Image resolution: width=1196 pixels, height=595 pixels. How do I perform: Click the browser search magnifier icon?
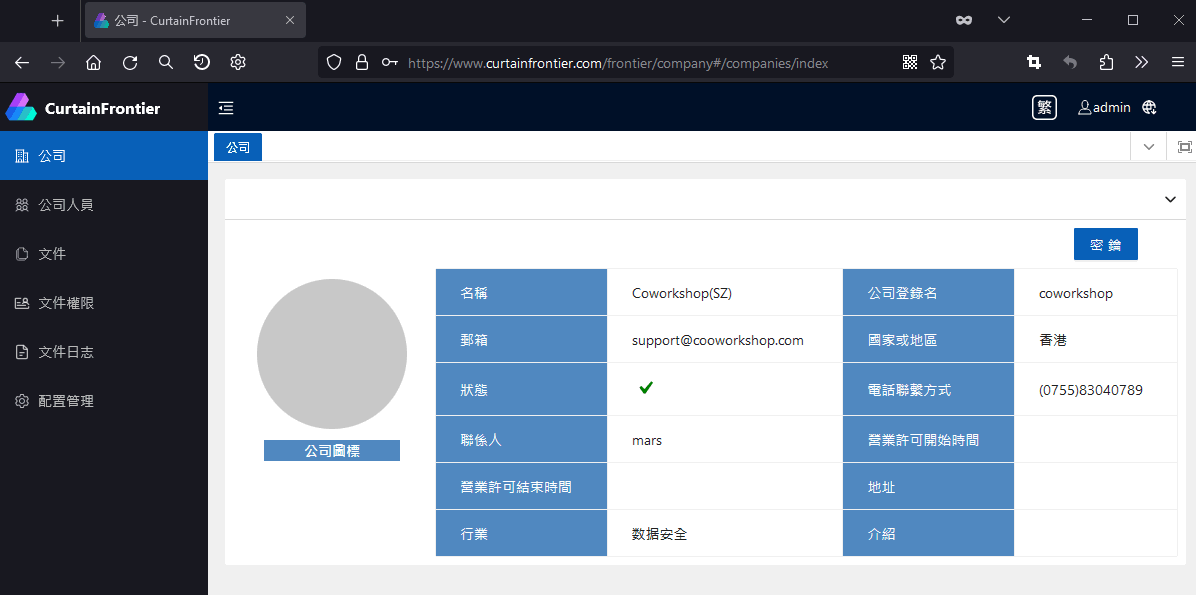166,63
